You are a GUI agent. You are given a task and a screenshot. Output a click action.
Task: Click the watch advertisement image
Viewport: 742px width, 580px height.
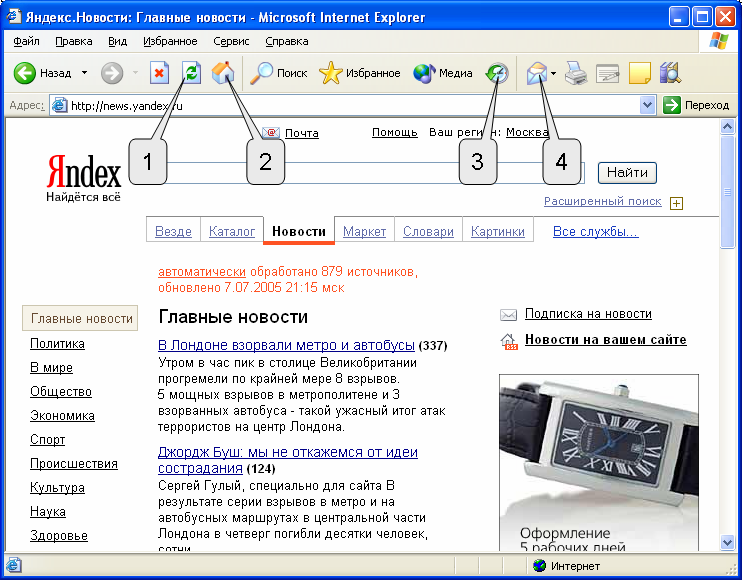coord(599,462)
